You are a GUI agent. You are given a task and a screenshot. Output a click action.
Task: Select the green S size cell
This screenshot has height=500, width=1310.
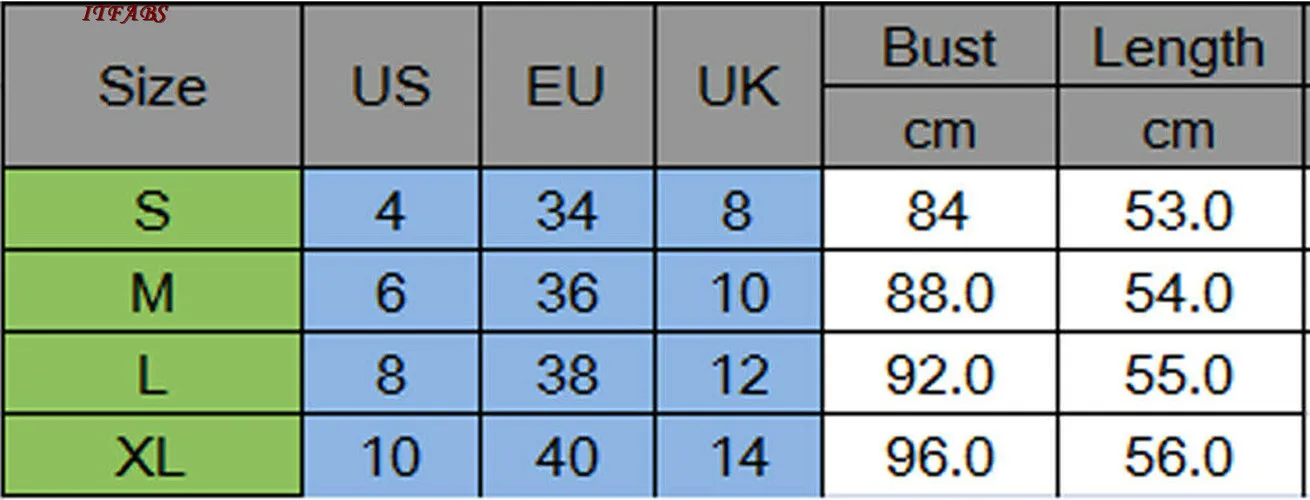pyautogui.click(x=152, y=210)
